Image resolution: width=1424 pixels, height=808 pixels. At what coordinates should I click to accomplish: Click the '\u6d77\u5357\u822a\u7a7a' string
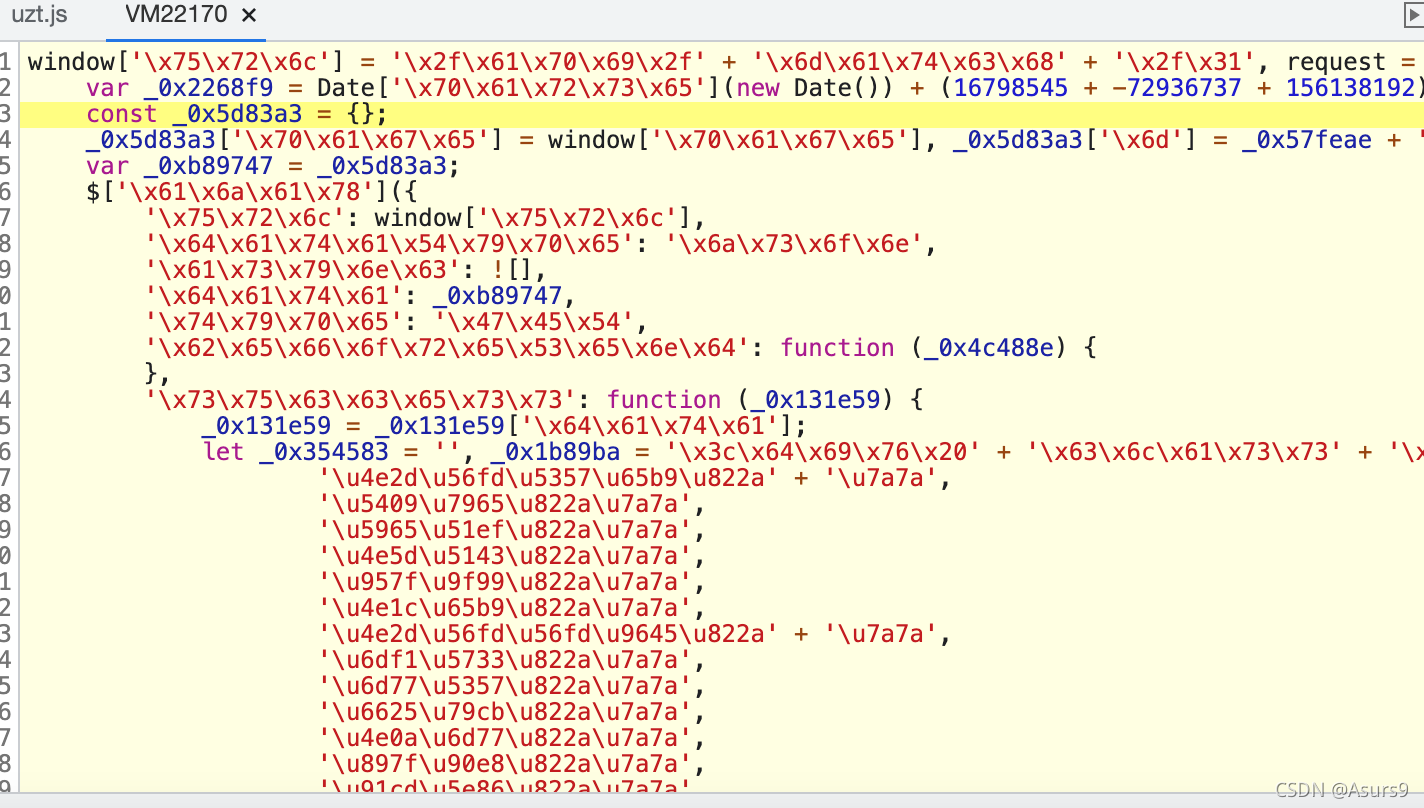(505, 686)
